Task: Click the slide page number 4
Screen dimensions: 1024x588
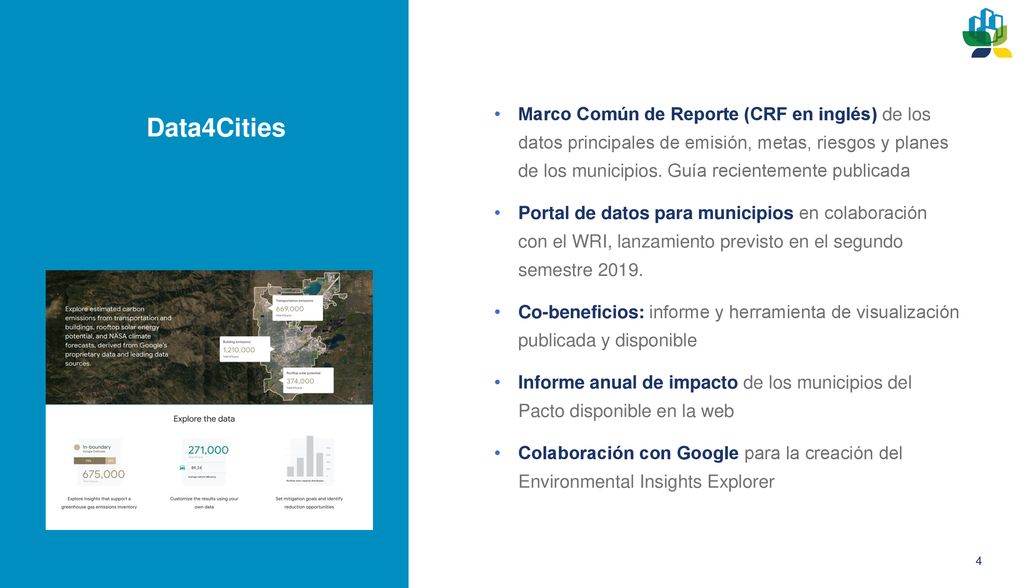Action: pos(978,561)
